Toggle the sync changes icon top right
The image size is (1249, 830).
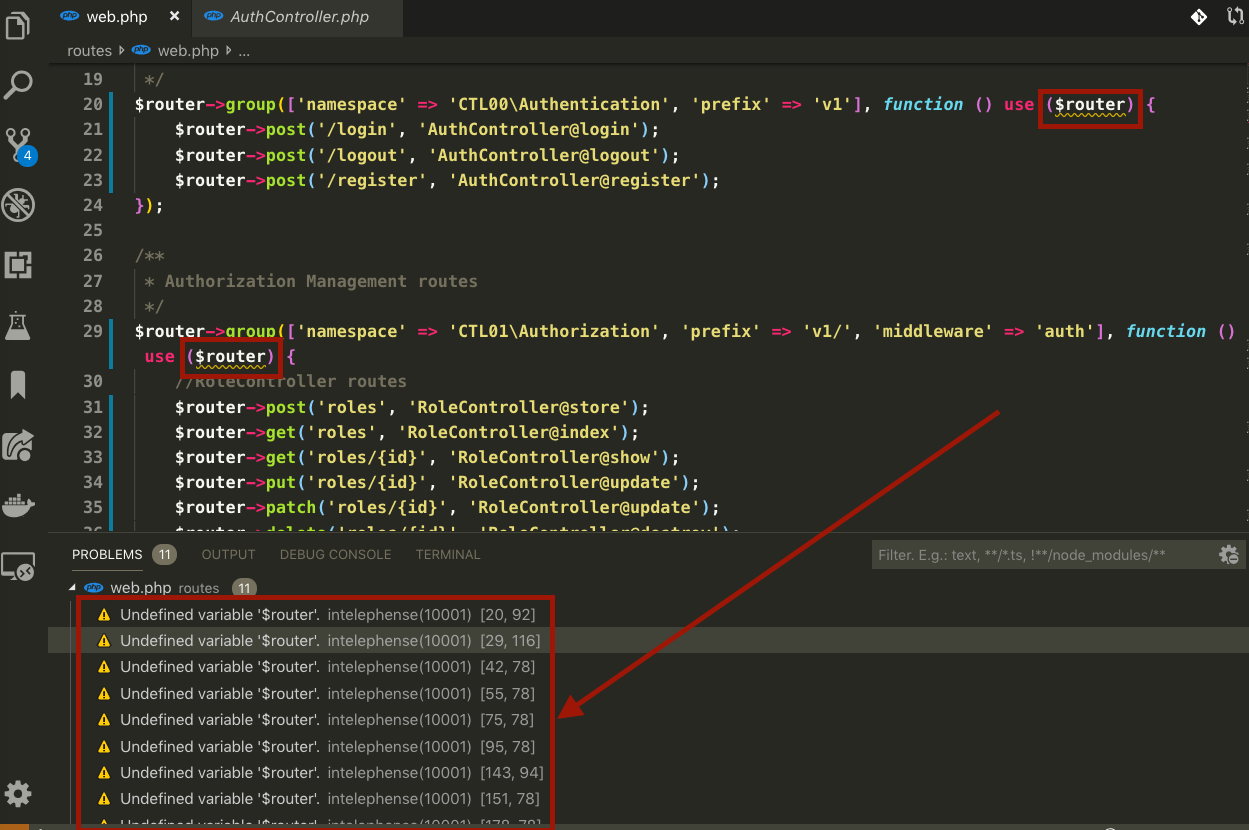point(1236,17)
